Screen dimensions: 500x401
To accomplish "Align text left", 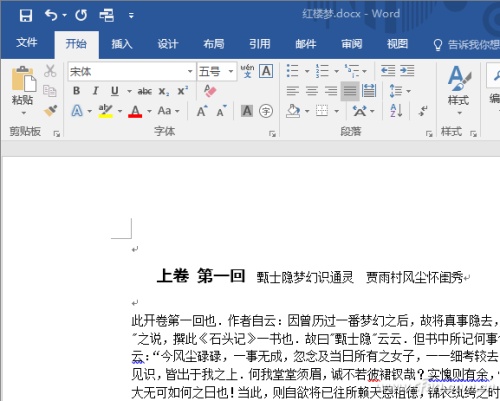I will coord(292,91).
